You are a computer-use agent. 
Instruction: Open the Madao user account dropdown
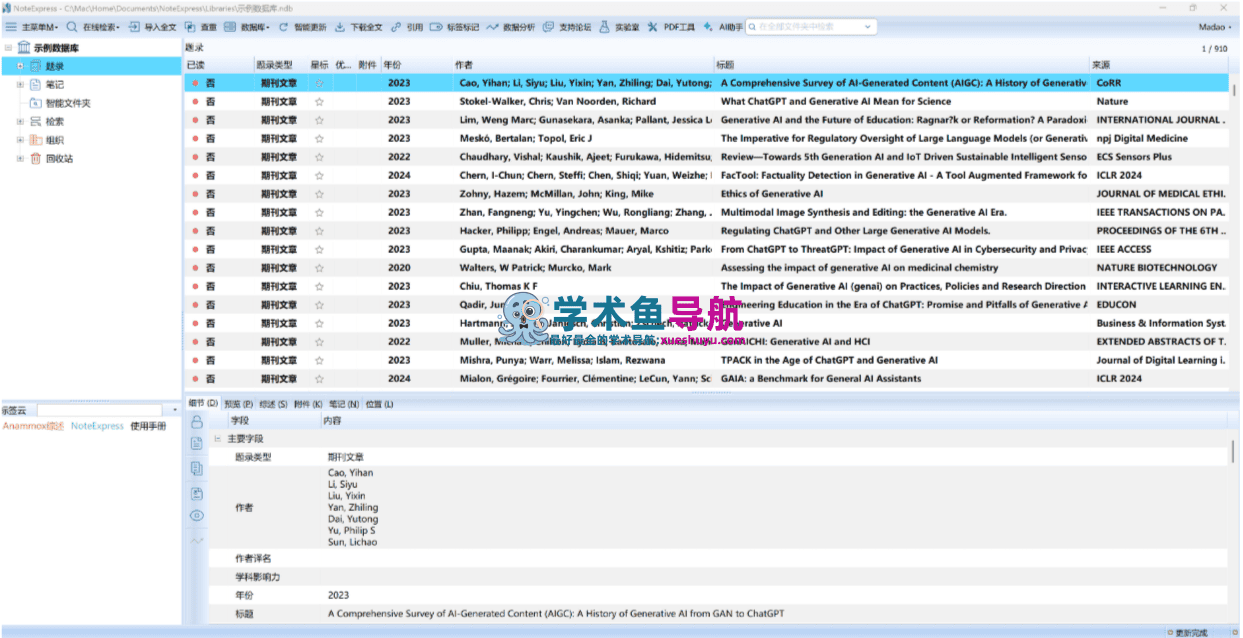(x=1215, y=27)
